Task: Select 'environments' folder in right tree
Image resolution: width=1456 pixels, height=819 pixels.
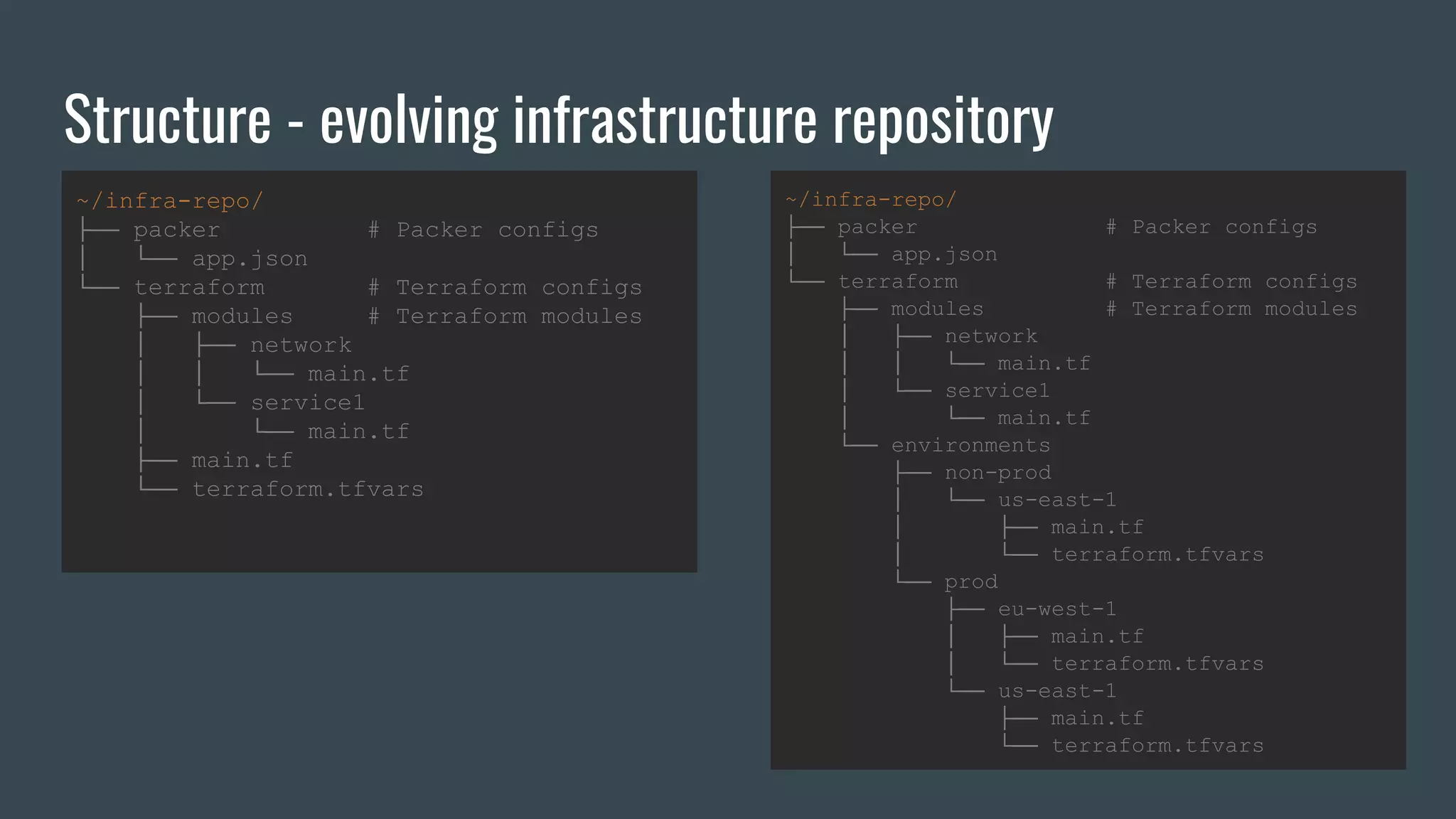Action: coord(970,446)
